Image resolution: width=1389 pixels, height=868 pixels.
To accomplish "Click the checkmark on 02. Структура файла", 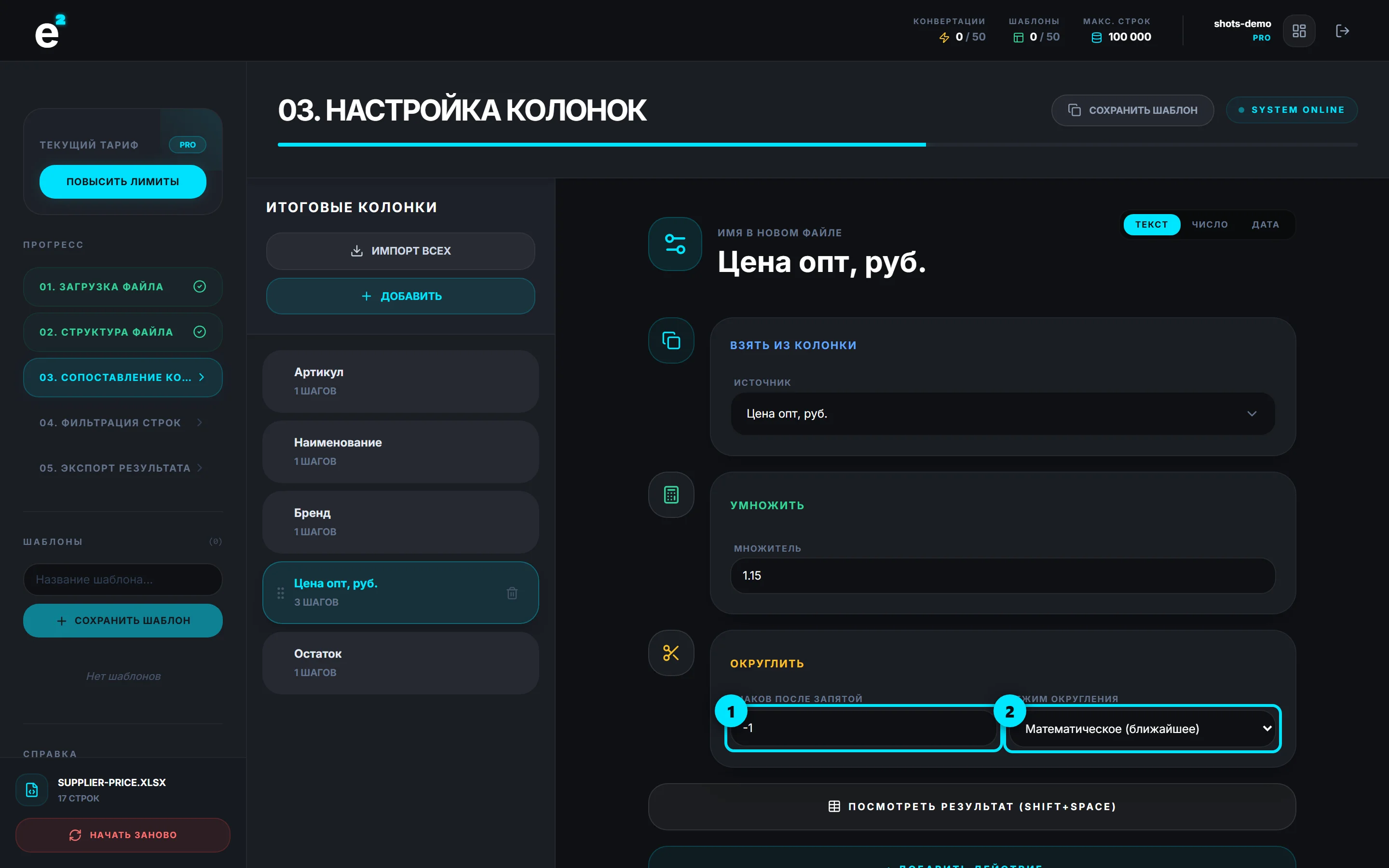I will point(200,332).
